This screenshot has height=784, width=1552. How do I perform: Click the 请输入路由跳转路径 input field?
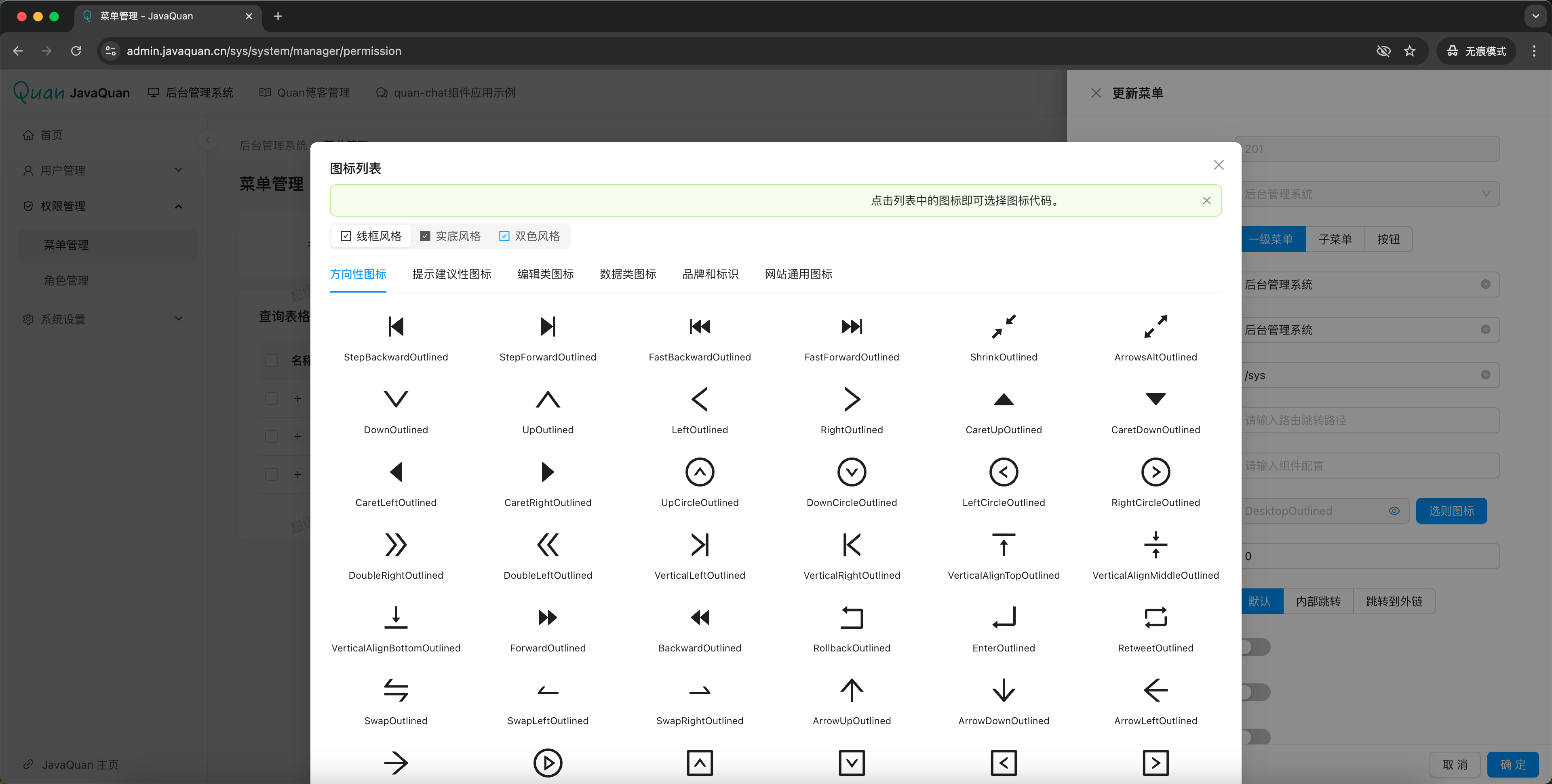pyautogui.click(x=1371, y=420)
